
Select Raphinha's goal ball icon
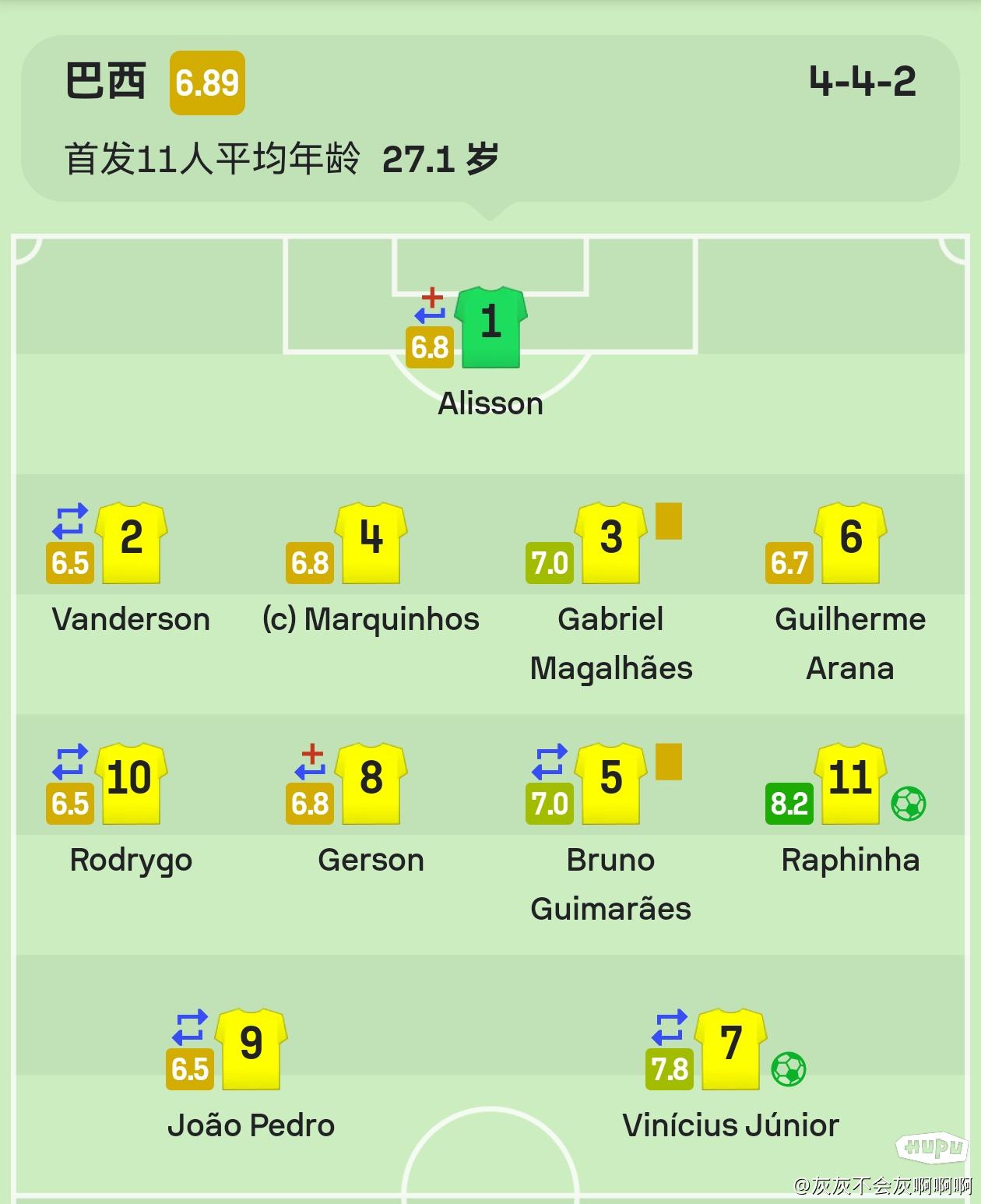tap(908, 803)
